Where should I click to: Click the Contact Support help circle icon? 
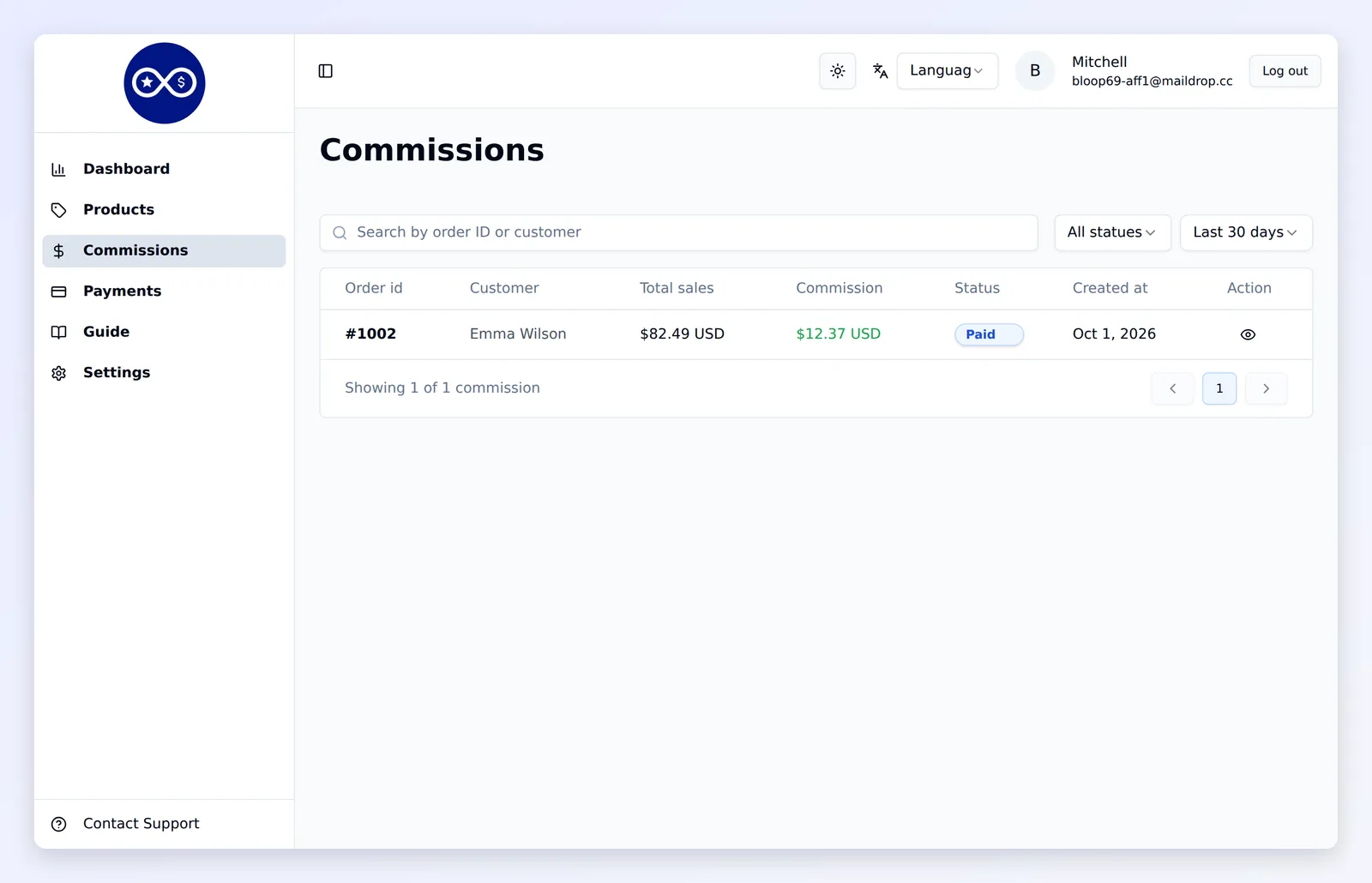[x=59, y=825]
